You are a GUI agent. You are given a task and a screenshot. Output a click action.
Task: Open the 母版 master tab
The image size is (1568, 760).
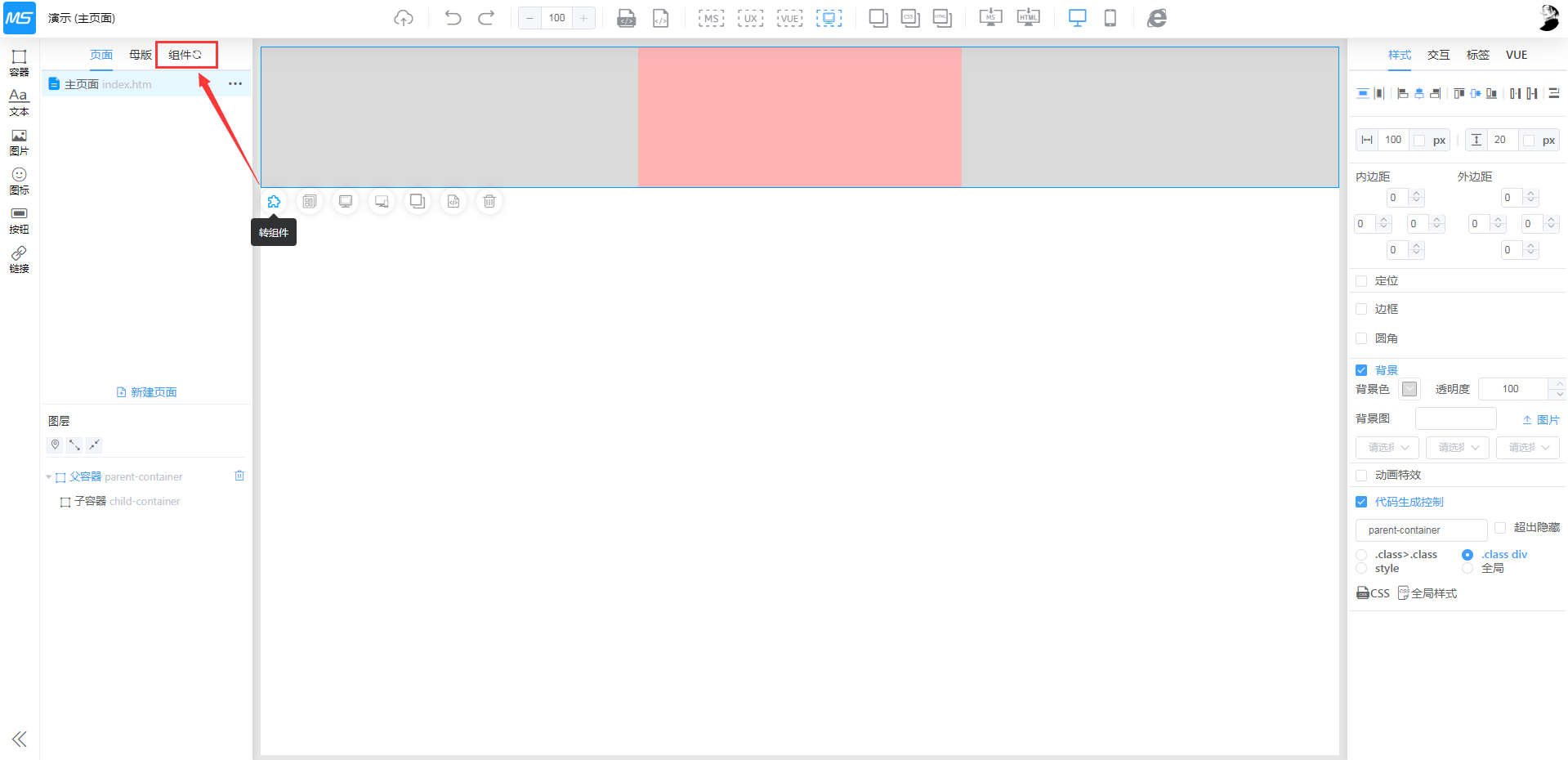(140, 55)
